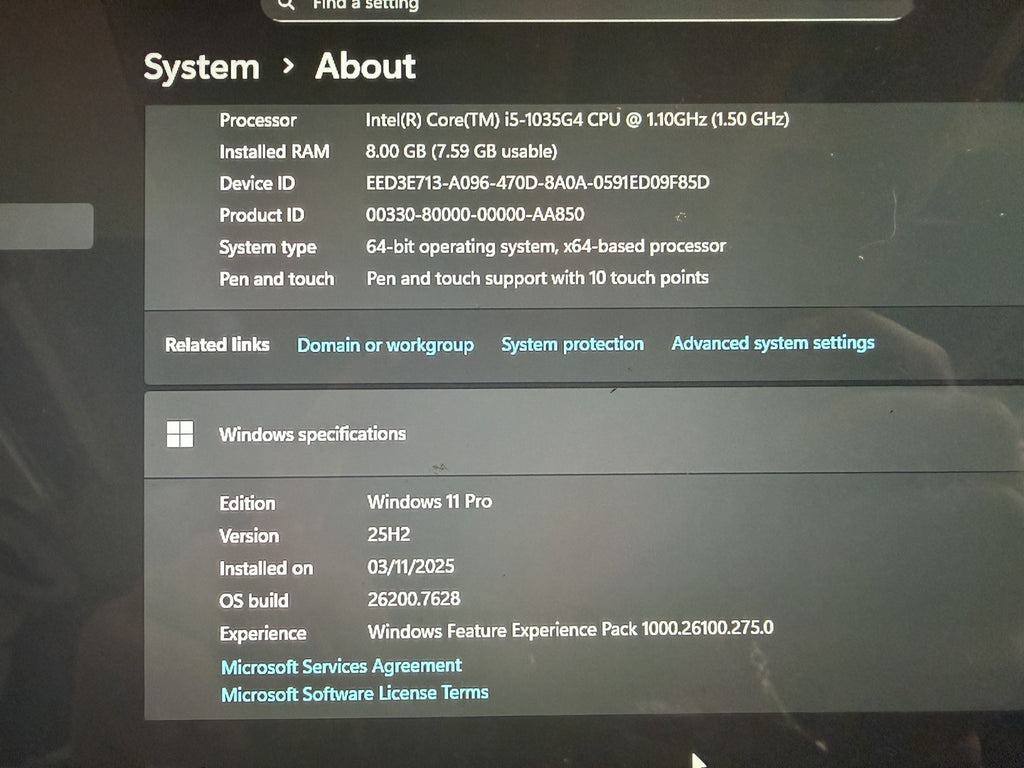Click the Edition label

coord(247,504)
